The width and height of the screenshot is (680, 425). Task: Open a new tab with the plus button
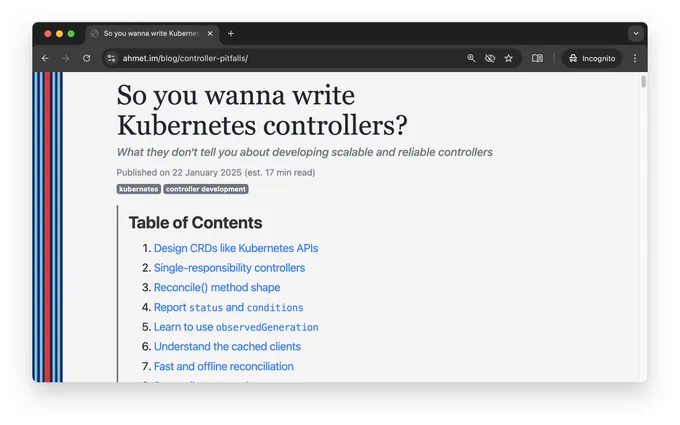[x=231, y=33]
